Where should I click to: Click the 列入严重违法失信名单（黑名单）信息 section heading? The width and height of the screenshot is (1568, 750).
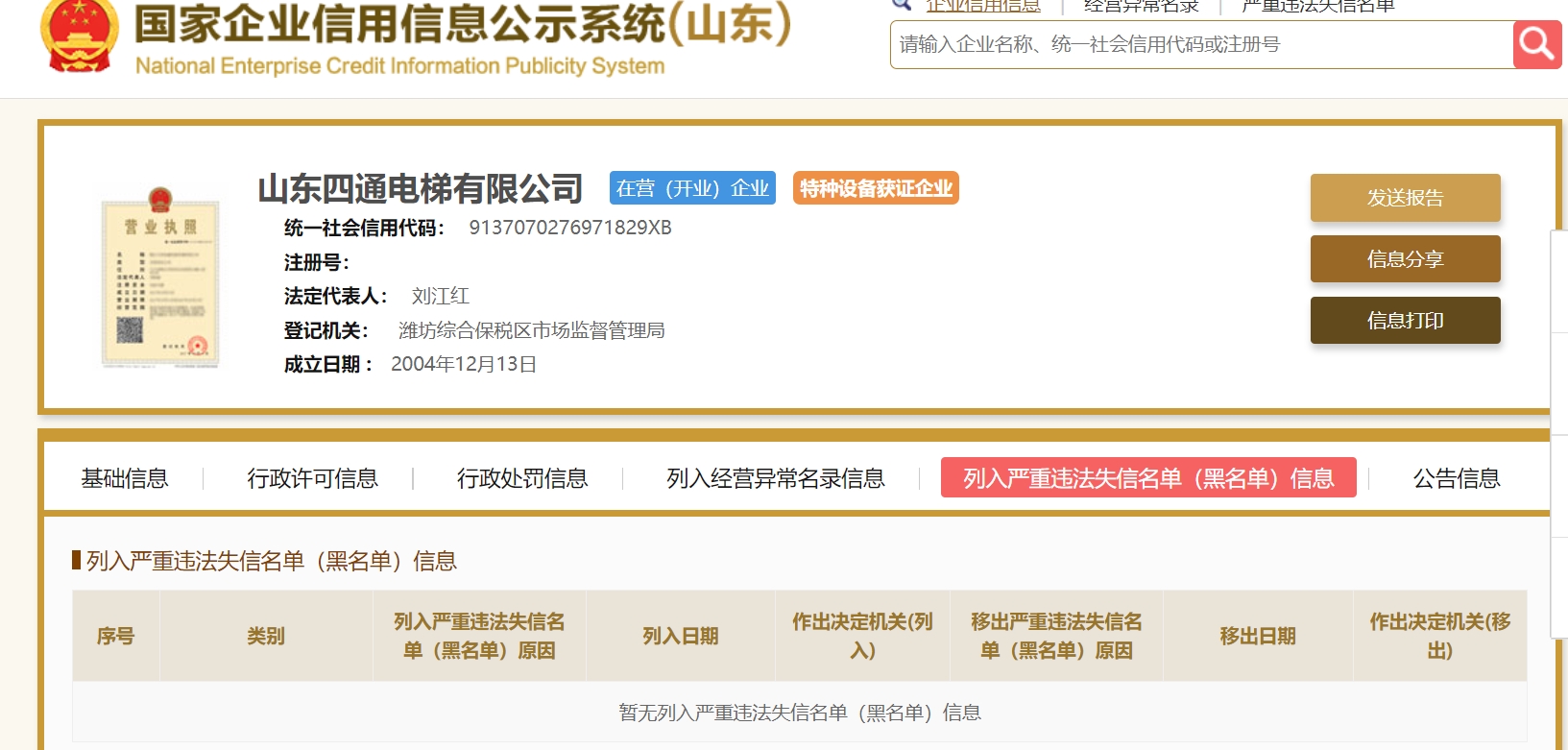pyautogui.click(x=272, y=561)
